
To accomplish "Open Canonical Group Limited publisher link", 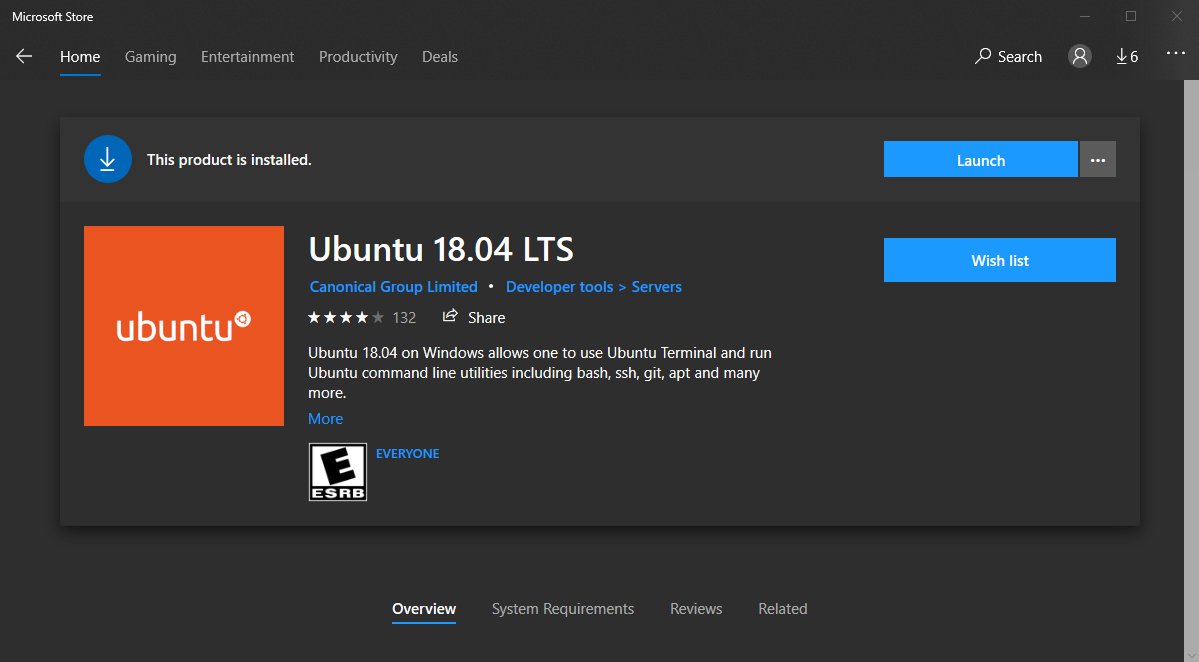I will point(393,287).
